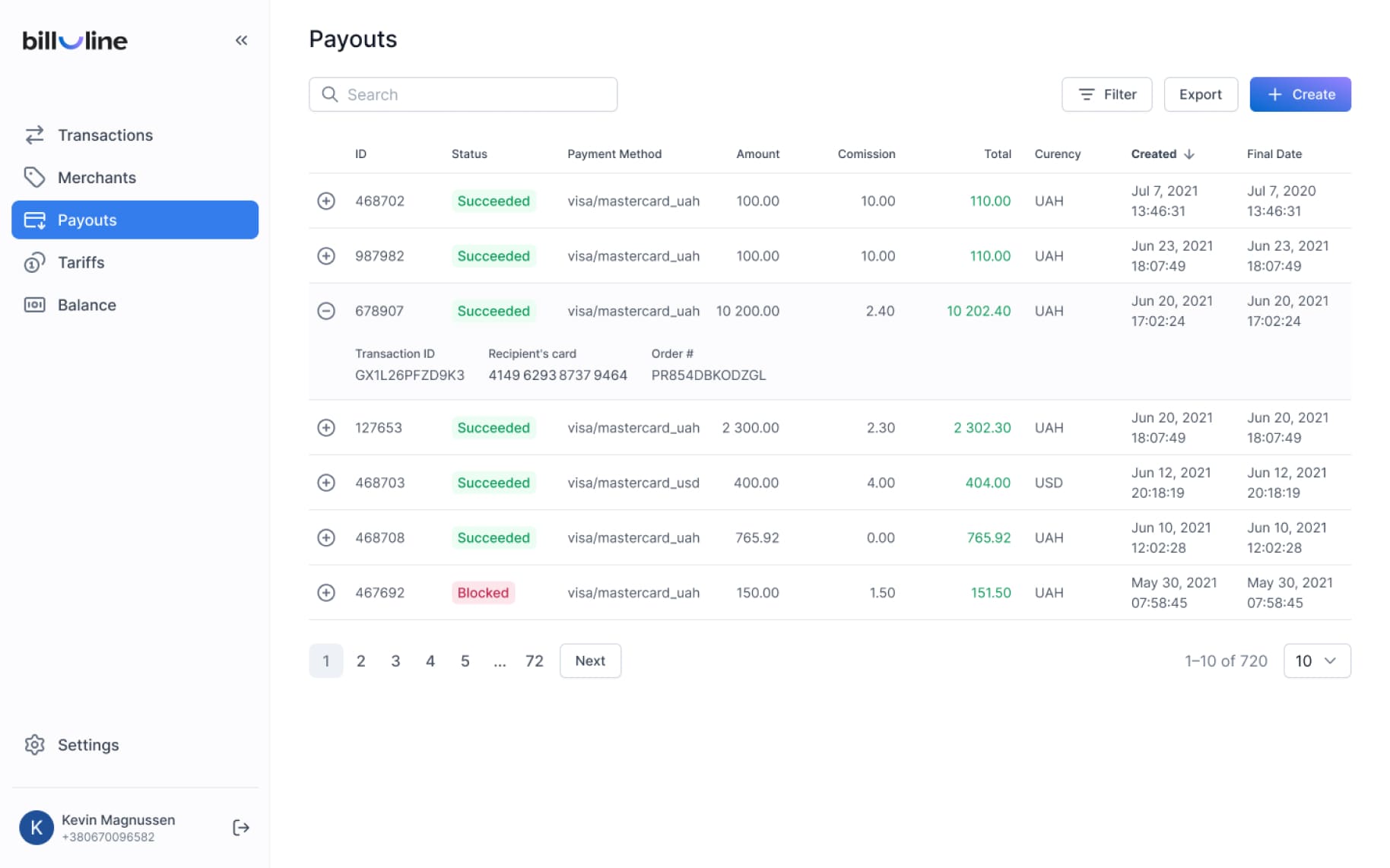Viewport: 1390px width, 868px height.
Task: Click the Export button
Action: (1200, 94)
